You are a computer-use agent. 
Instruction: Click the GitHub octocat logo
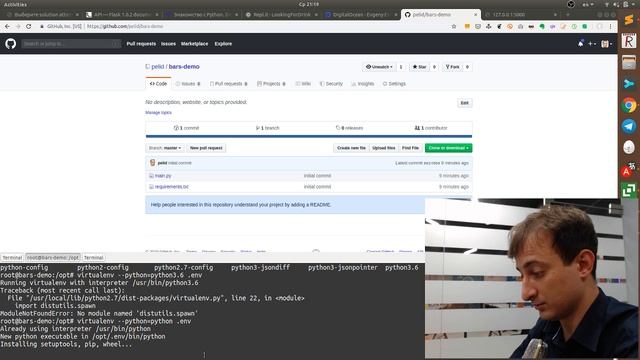(x=11, y=44)
